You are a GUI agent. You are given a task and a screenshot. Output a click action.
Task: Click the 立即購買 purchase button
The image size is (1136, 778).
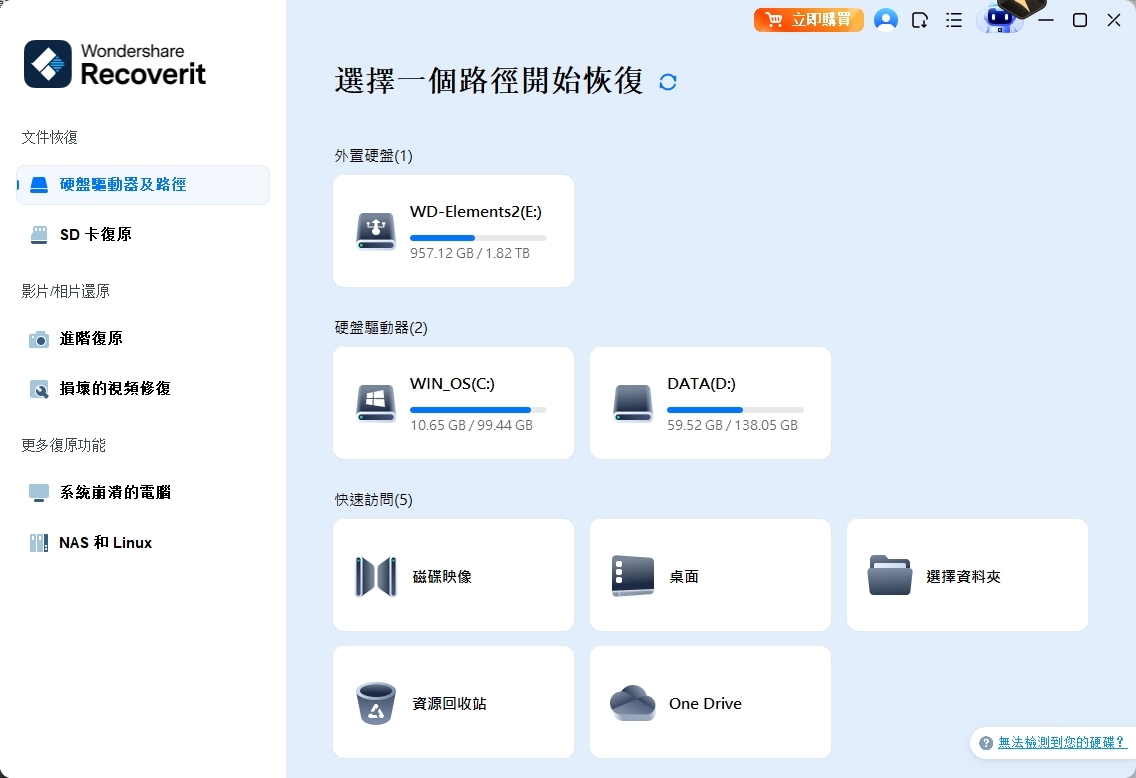pyautogui.click(x=809, y=20)
